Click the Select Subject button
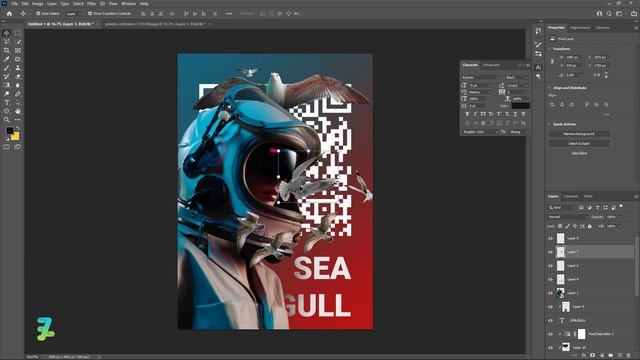Viewport: 640px width, 360px height. pyautogui.click(x=579, y=144)
